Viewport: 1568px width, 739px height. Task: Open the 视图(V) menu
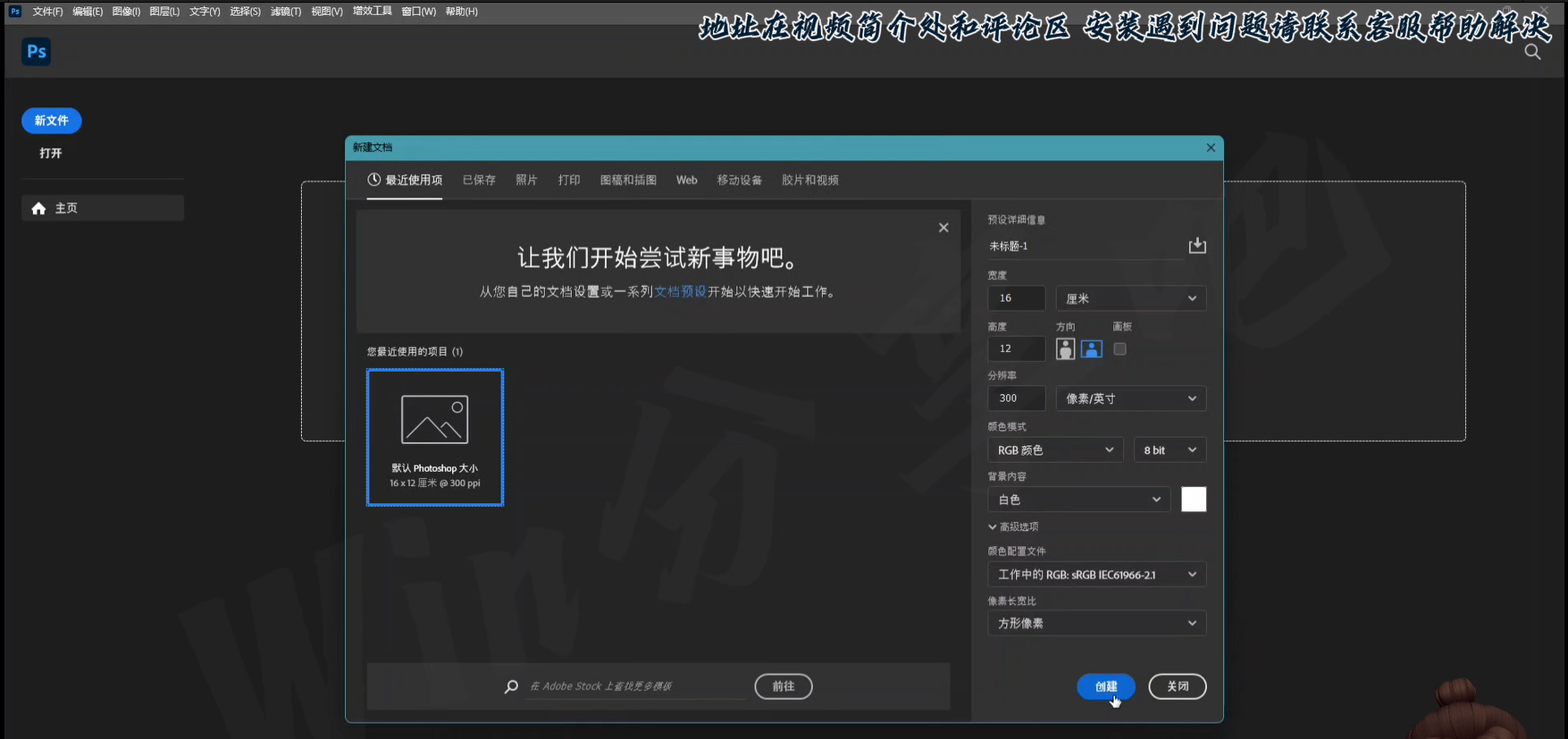pos(327,12)
